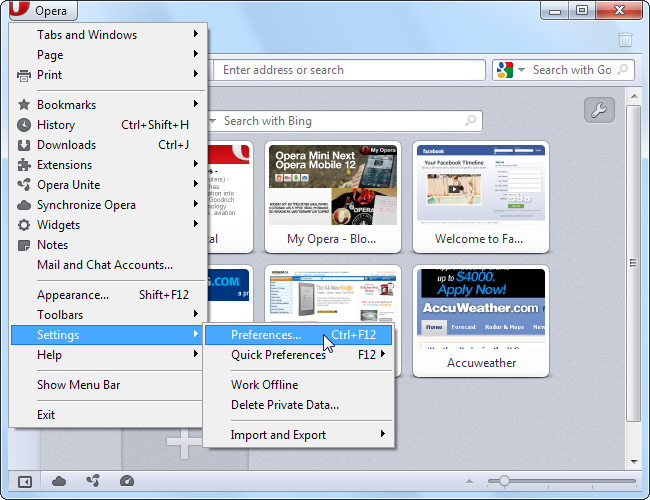Expand the Tabs and Windows submenu
The image size is (650, 500).
pos(109,35)
